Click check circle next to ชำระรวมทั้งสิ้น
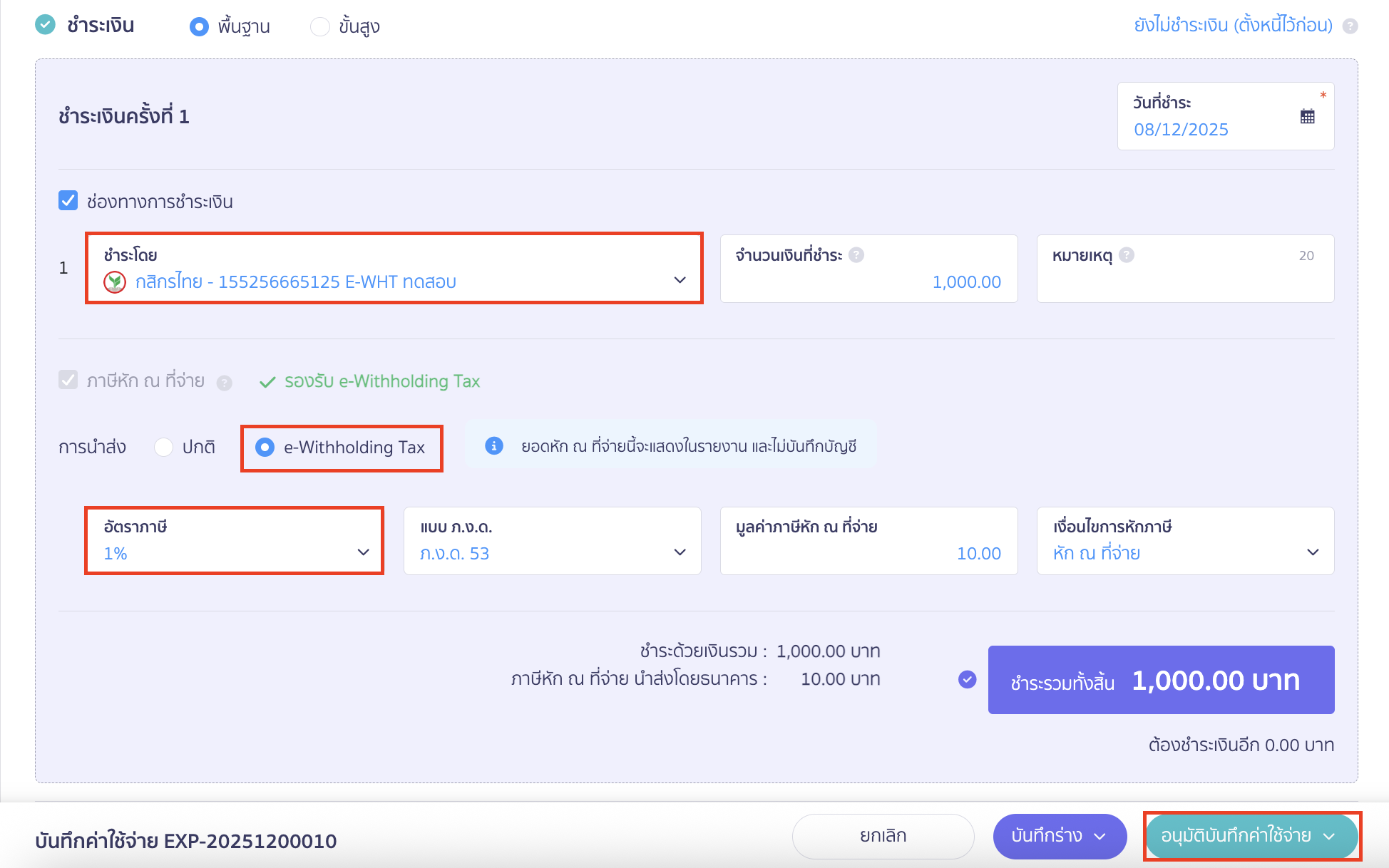The height and width of the screenshot is (868, 1389). 967,679
